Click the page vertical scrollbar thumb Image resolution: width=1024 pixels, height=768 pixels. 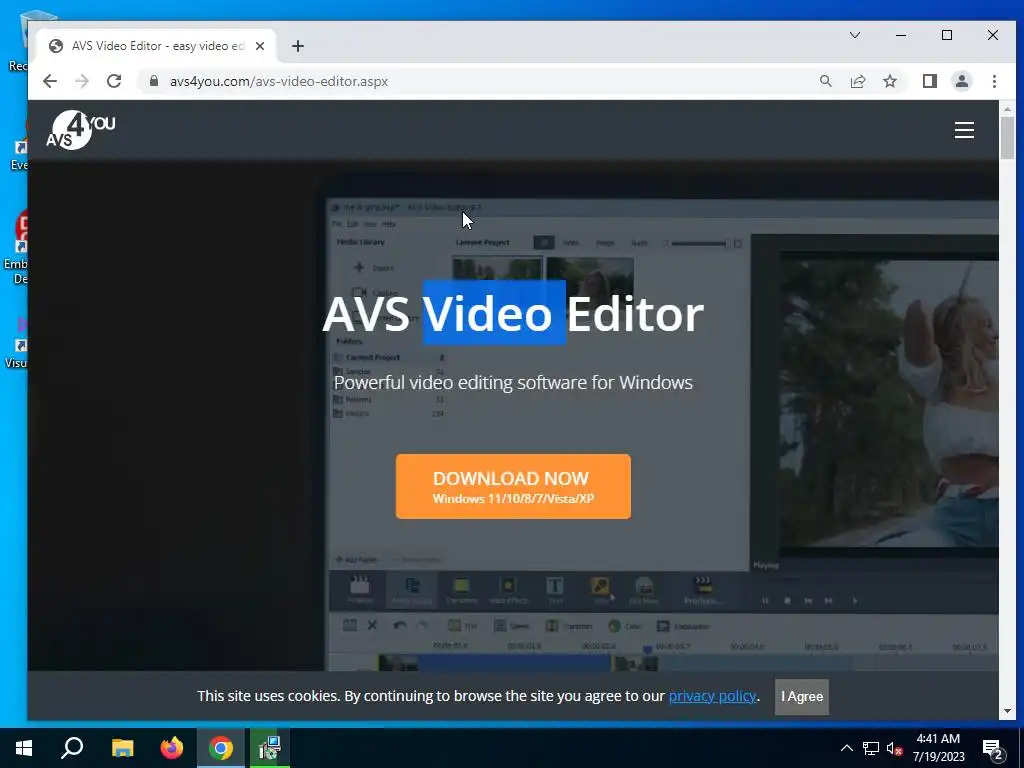click(x=1007, y=137)
